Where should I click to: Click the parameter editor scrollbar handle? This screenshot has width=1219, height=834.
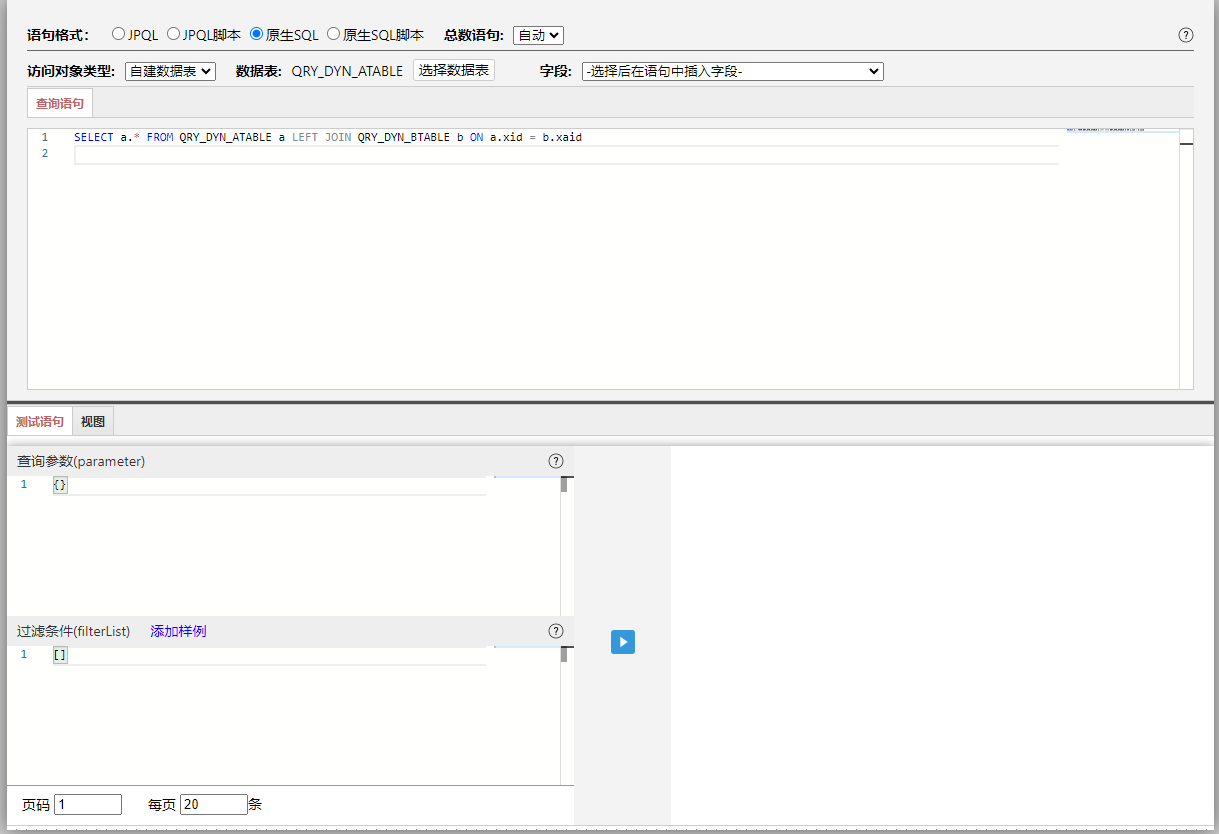point(564,485)
